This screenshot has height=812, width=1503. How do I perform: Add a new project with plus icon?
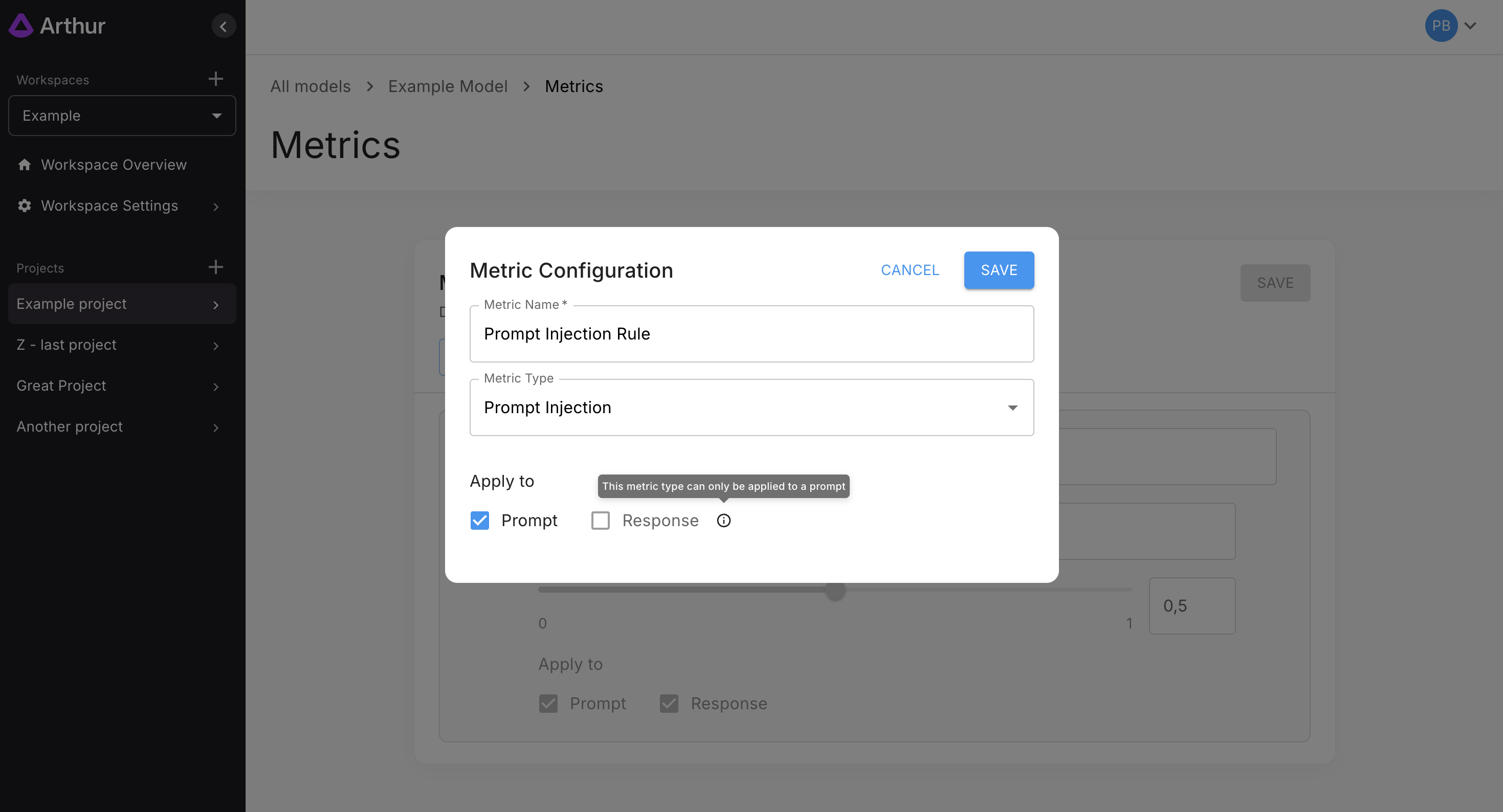pyautogui.click(x=216, y=267)
